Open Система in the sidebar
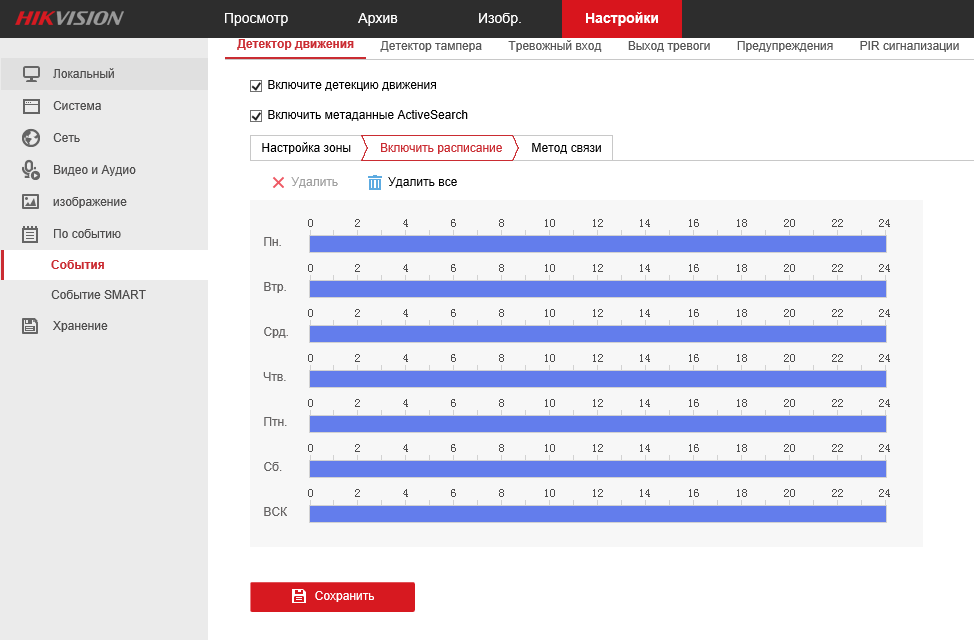 [104, 106]
